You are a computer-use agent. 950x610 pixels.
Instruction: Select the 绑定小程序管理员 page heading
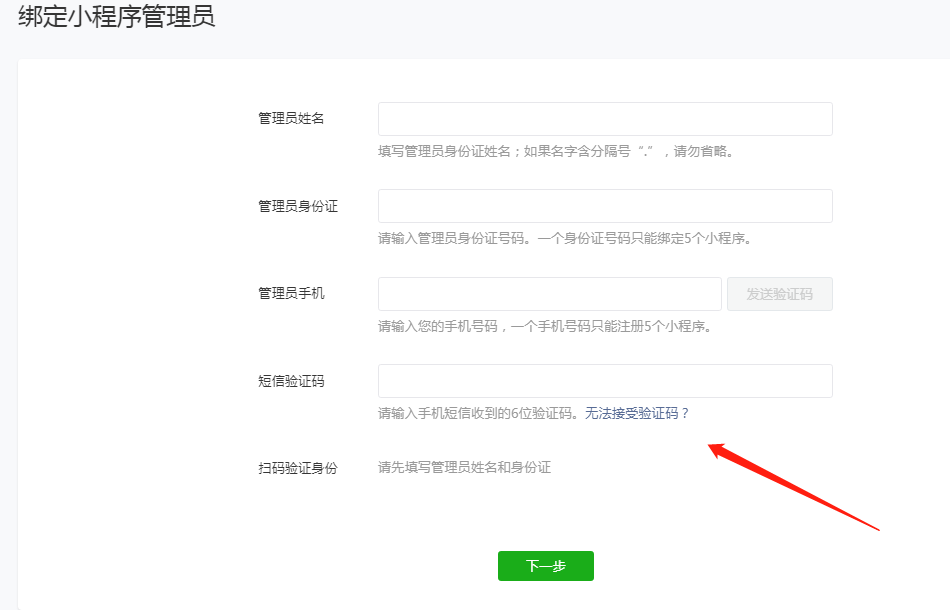coord(116,16)
